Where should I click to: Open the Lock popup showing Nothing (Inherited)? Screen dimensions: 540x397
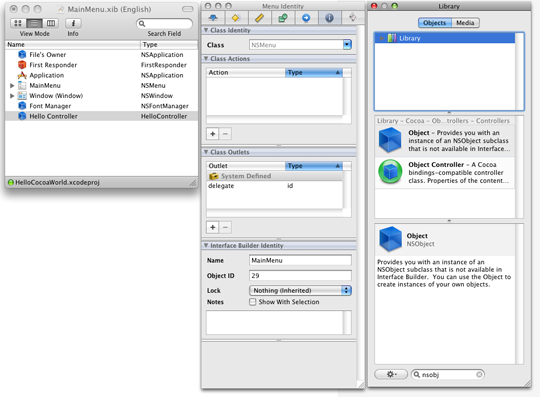tap(300, 291)
